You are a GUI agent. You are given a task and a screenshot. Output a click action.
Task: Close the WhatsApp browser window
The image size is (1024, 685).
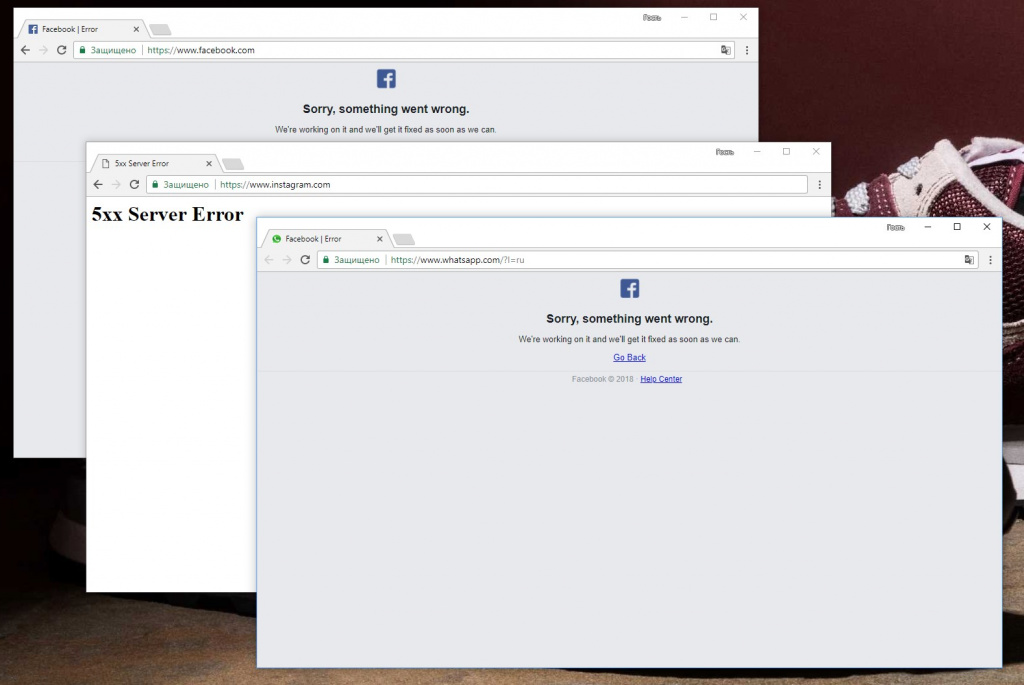tap(987, 227)
